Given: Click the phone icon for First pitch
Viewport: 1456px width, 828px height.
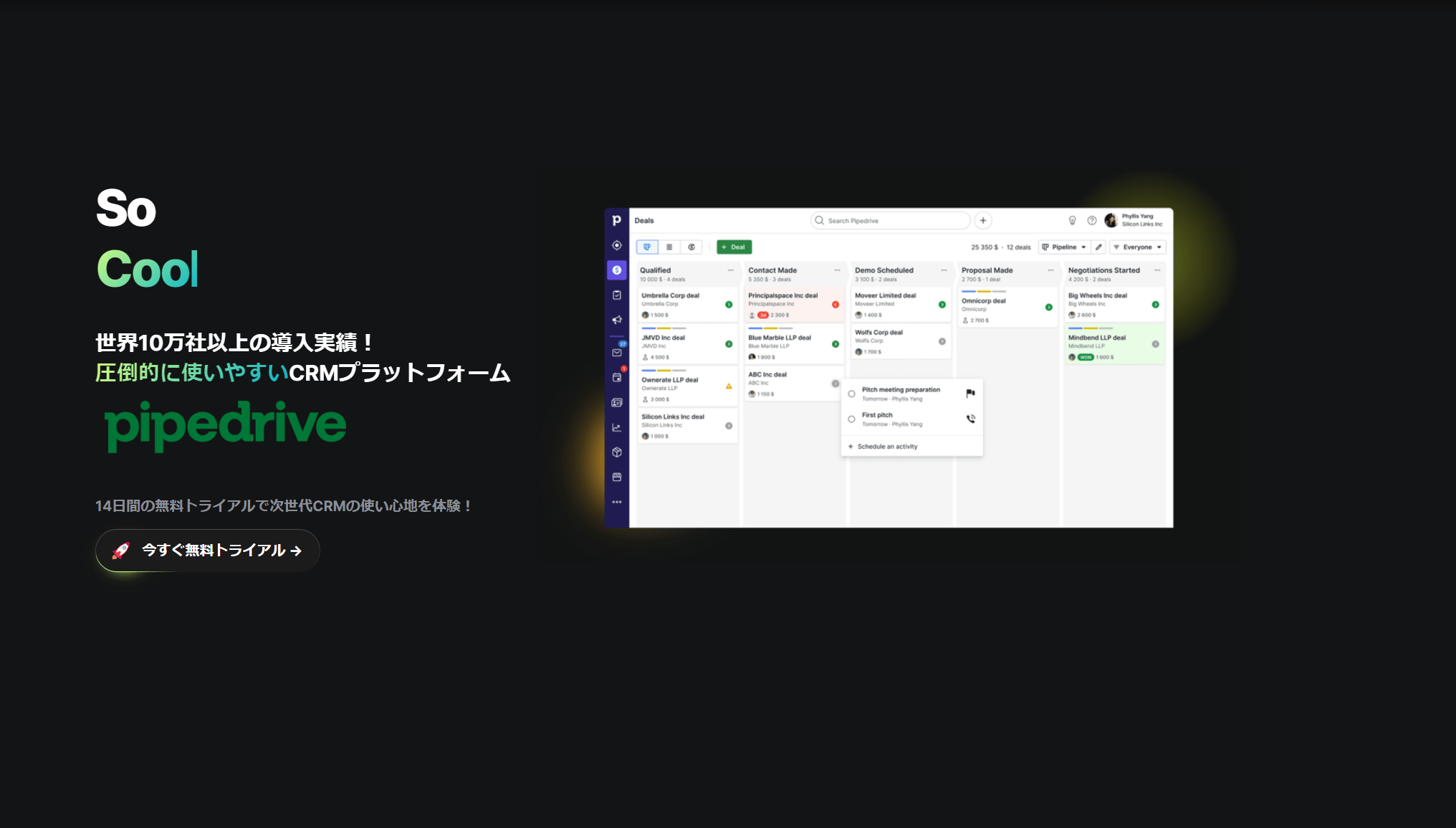Looking at the screenshot, I should [x=970, y=419].
